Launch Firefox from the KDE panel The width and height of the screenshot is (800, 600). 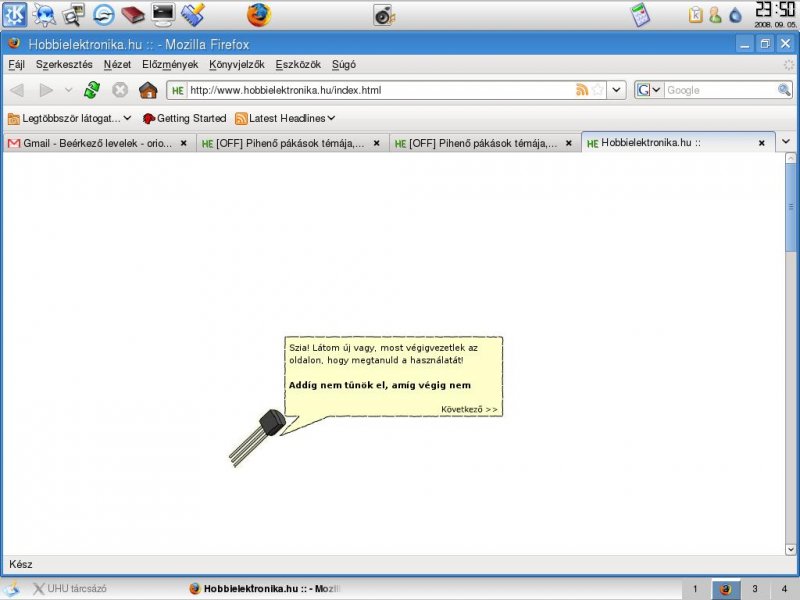pos(259,14)
